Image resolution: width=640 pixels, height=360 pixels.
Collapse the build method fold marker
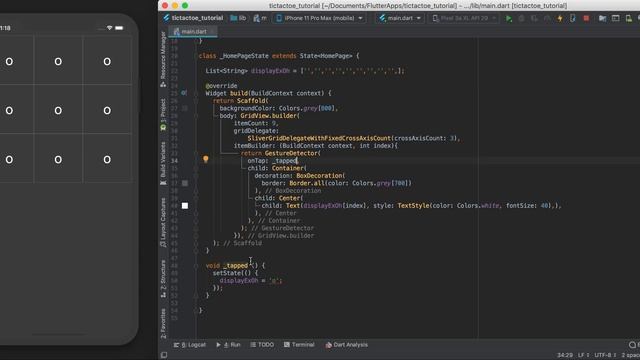(x=196, y=93)
